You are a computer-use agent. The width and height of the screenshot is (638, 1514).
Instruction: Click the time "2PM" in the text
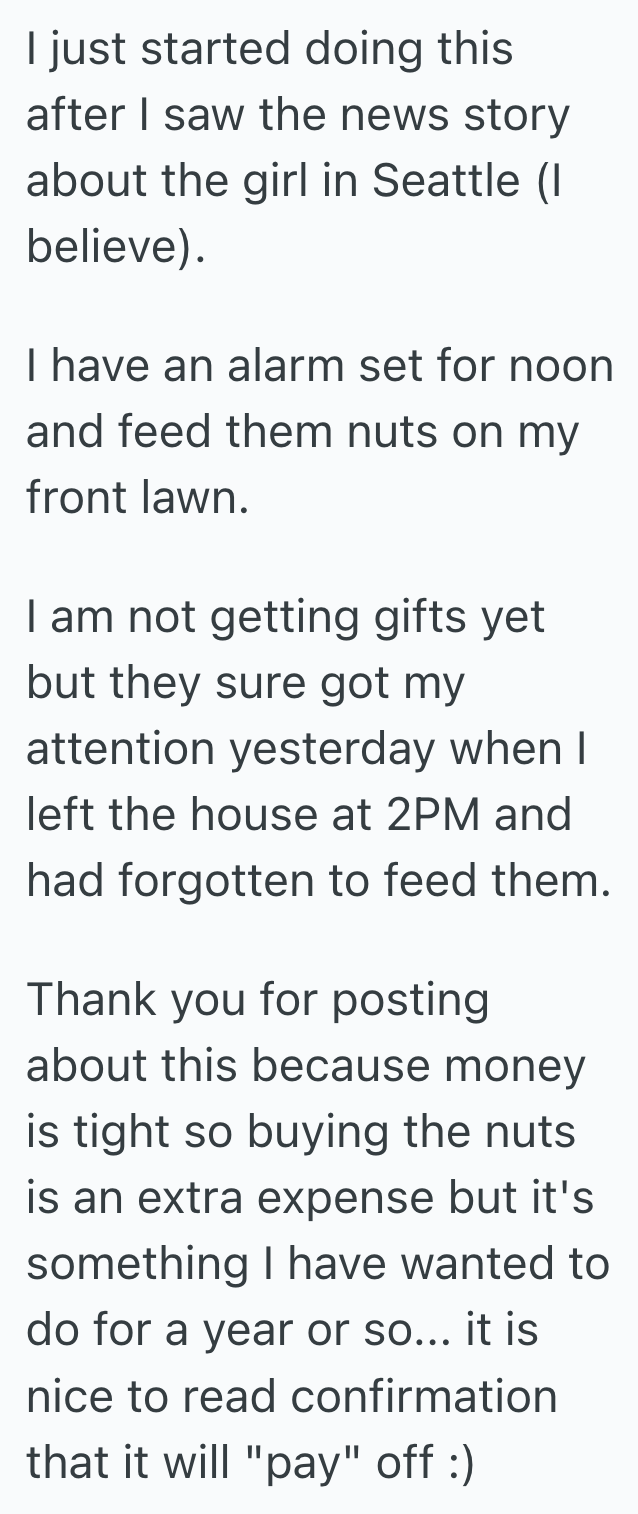tap(432, 814)
